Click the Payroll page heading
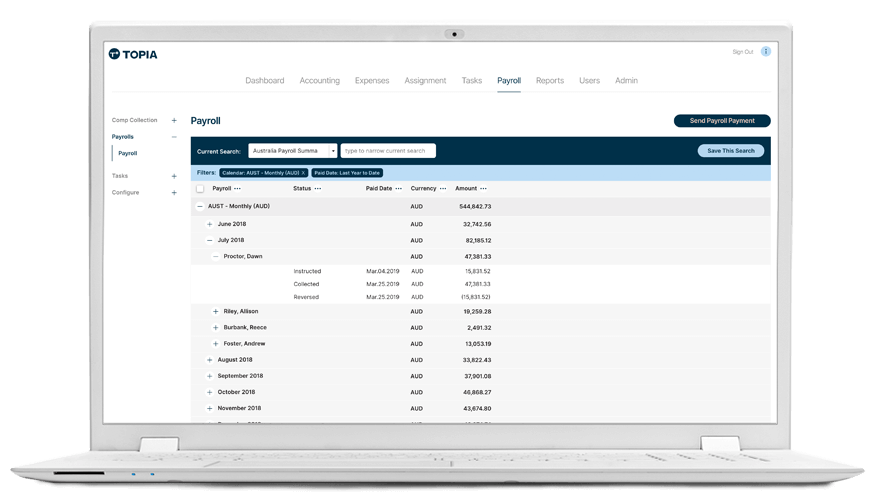 point(205,121)
